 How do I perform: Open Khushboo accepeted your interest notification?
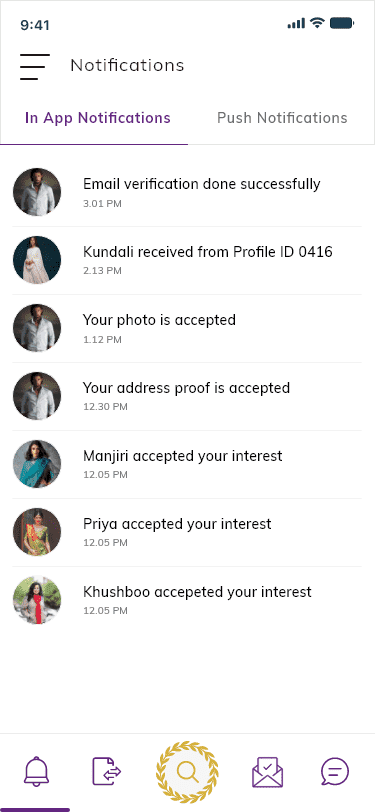tap(188, 600)
